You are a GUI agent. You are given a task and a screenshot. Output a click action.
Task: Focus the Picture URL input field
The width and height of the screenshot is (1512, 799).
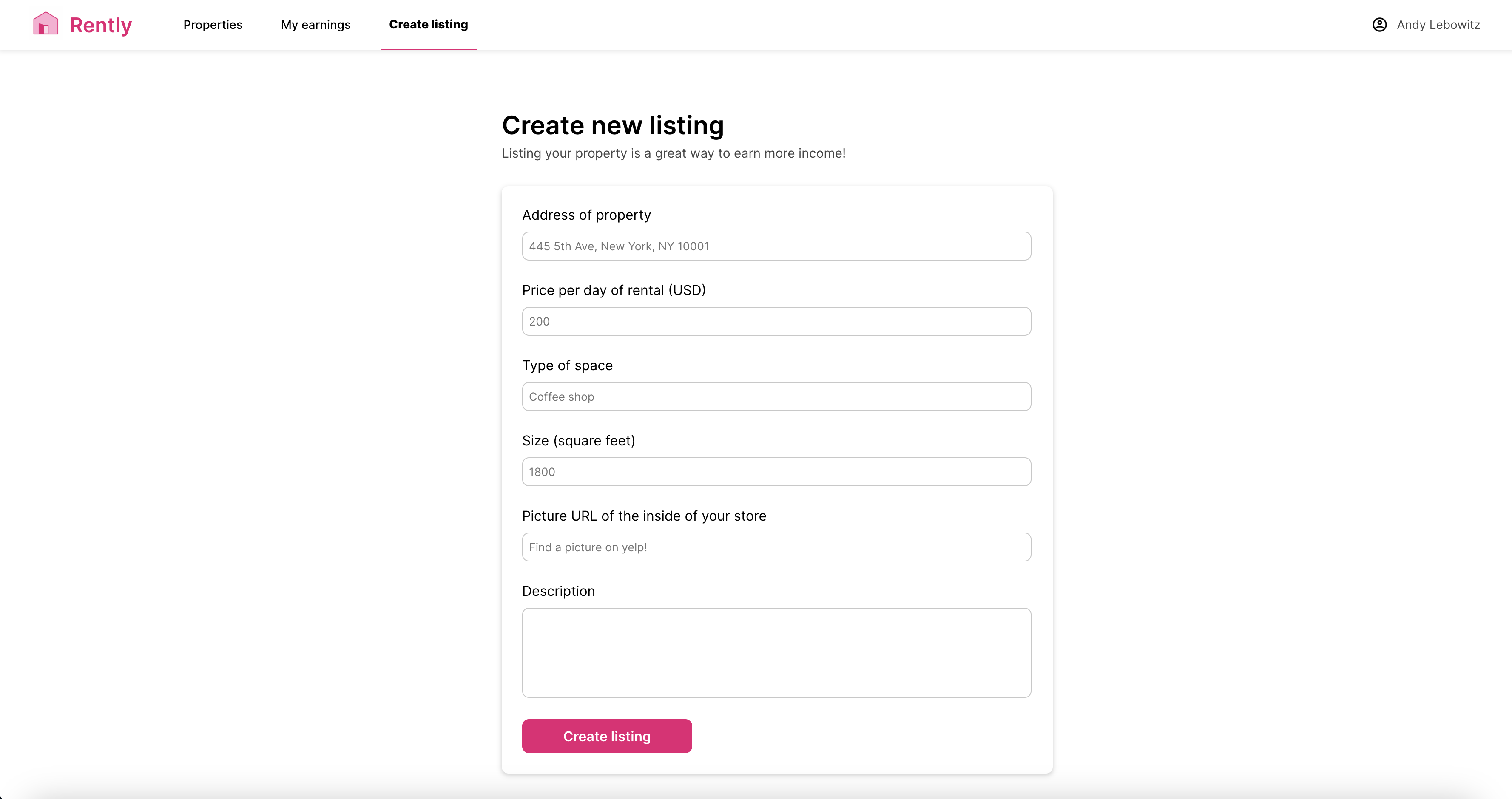coord(776,547)
